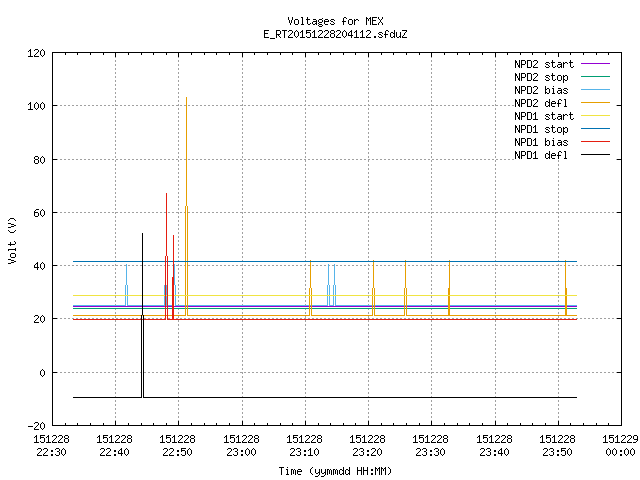Click the chart title 'Voltages for MEX'
Image resolution: width=640 pixels, height=480 pixels.
point(335,21)
